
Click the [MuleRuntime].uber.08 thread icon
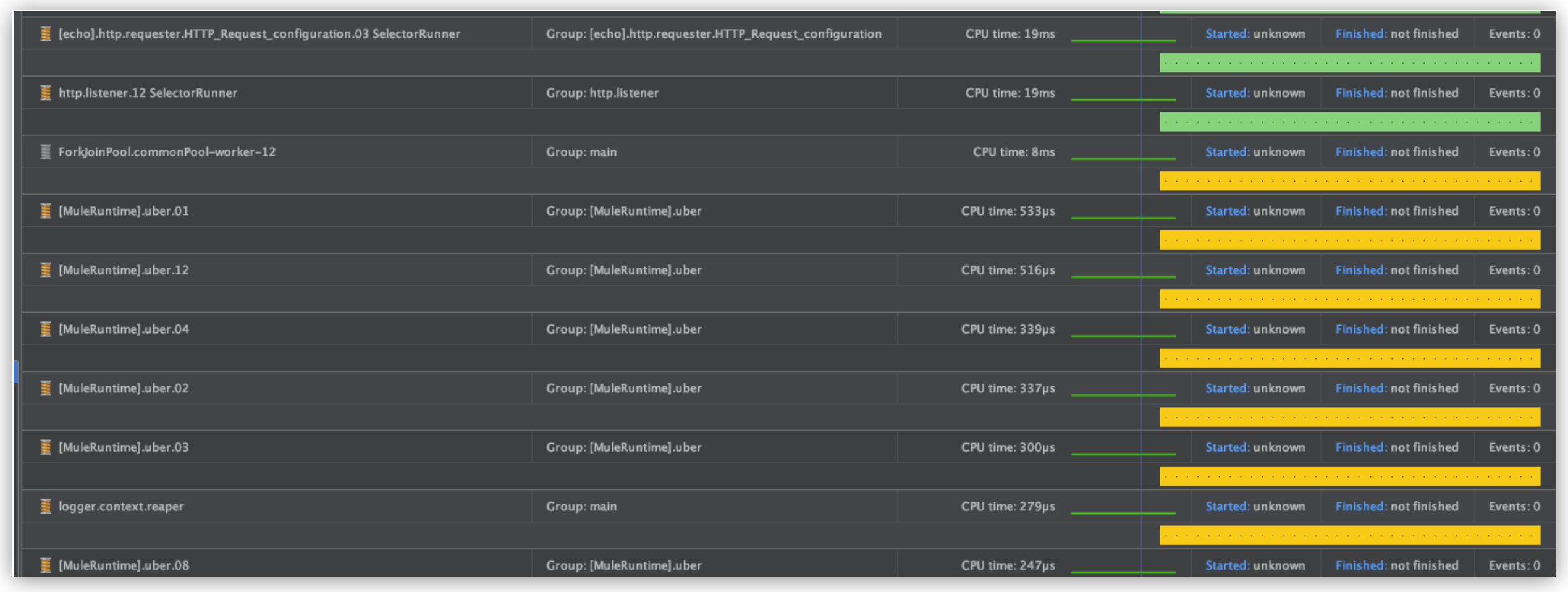click(x=46, y=565)
